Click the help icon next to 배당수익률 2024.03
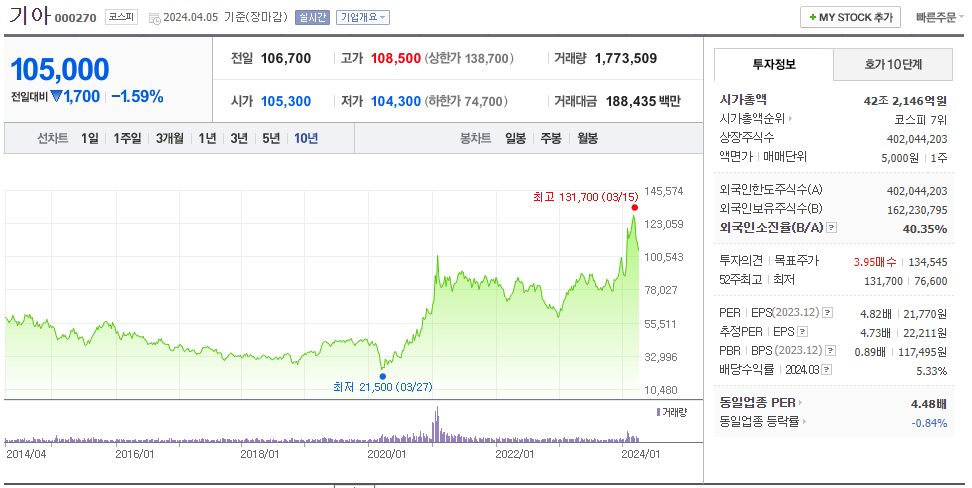 (826, 370)
